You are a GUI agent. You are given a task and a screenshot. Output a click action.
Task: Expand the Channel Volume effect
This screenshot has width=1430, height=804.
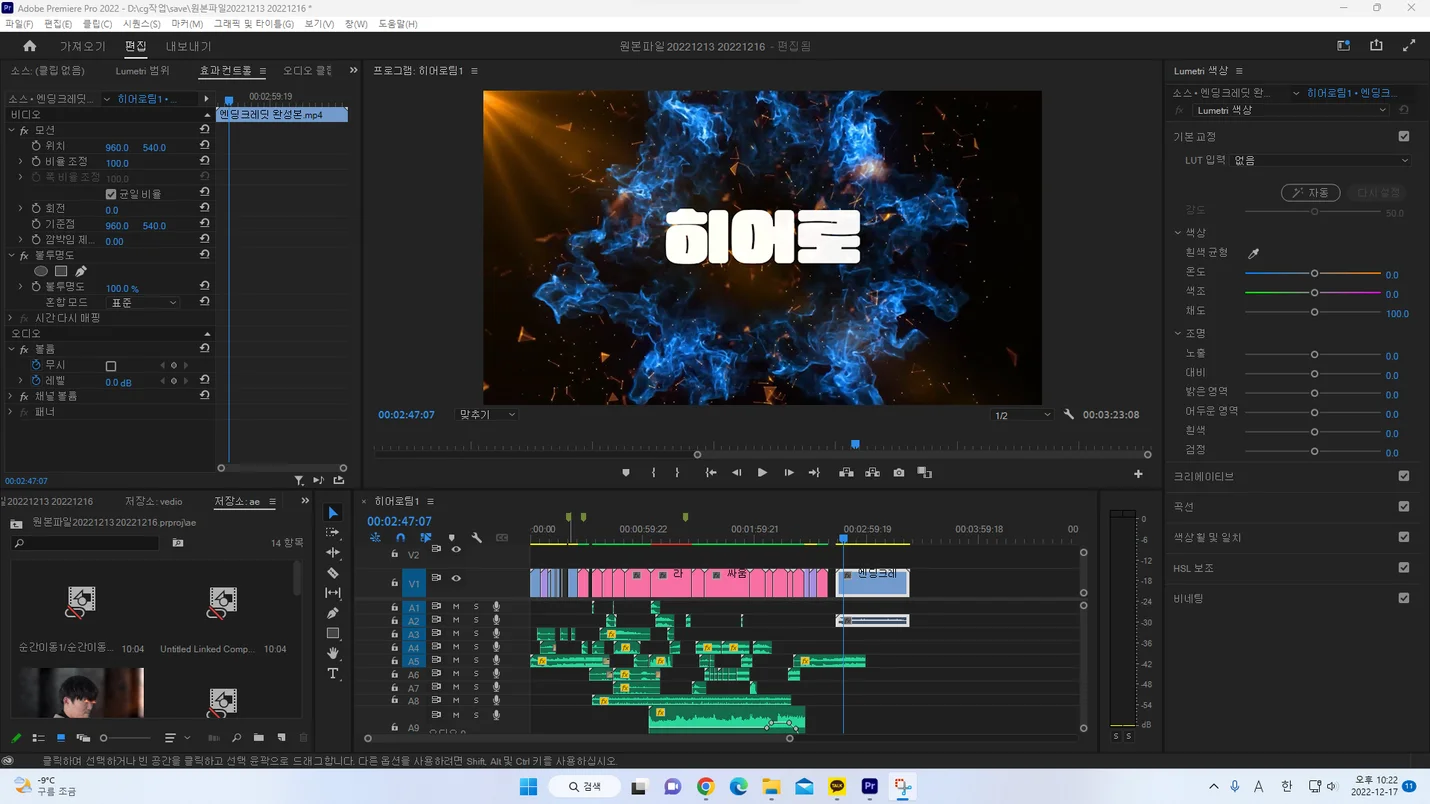pyautogui.click(x=12, y=396)
